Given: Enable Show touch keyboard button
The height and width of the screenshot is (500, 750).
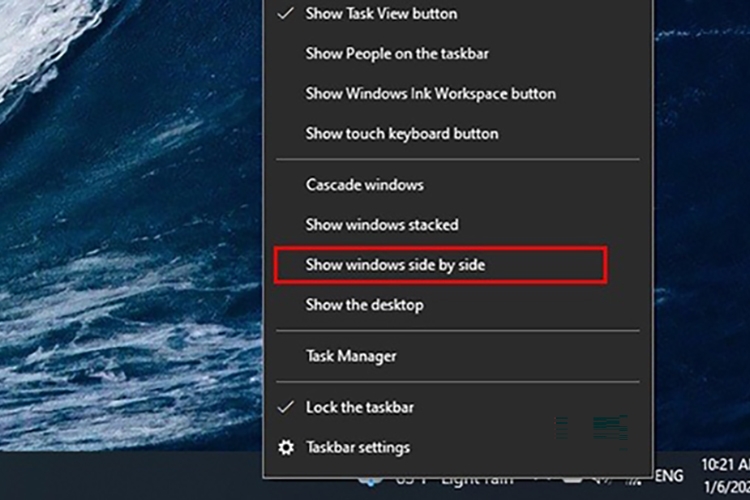Looking at the screenshot, I should 401,133.
